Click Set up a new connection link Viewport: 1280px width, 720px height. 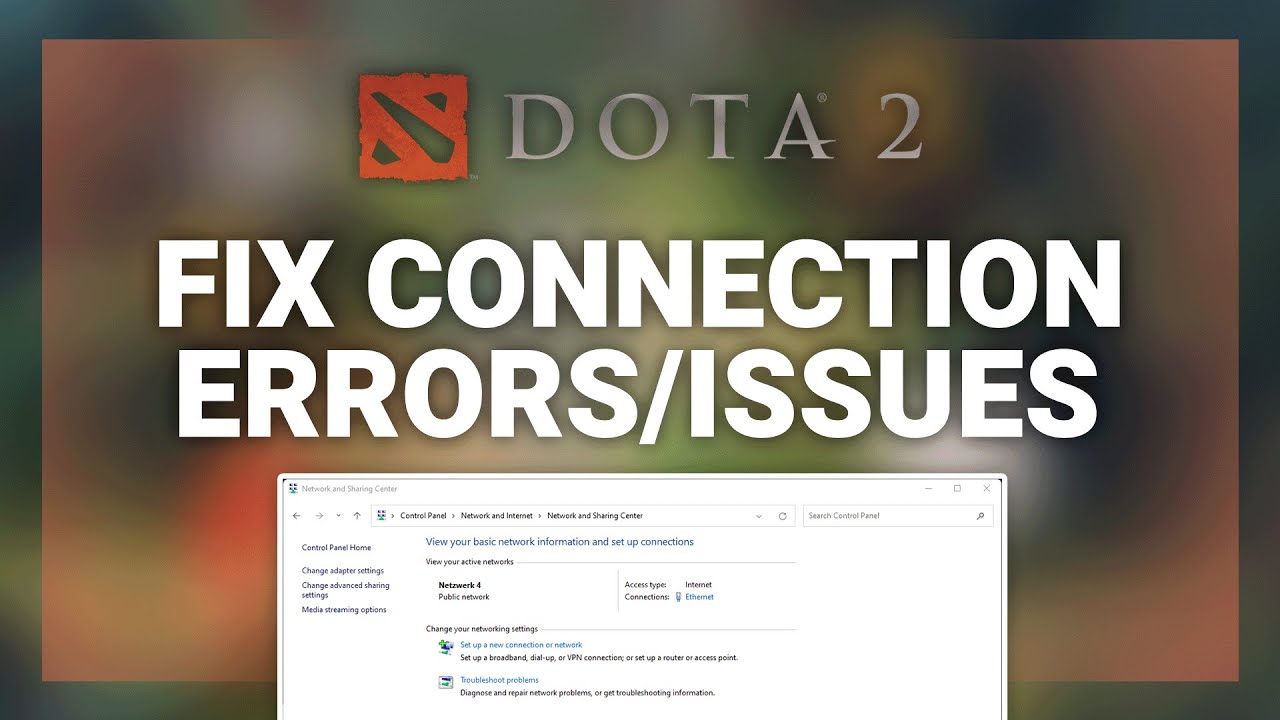pos(521,645)
